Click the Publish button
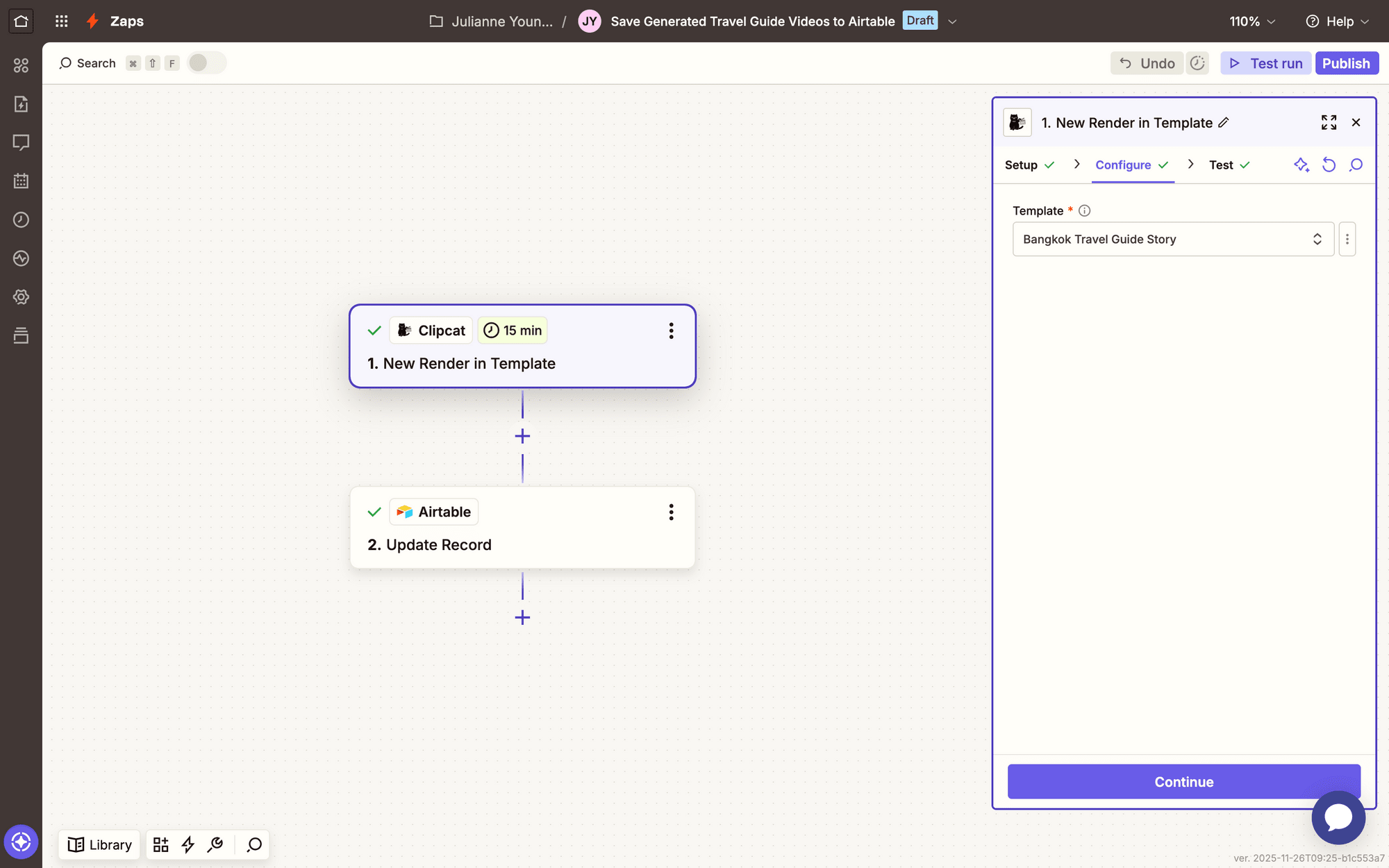This screenshot has width=1389, height=868. 1347,62
